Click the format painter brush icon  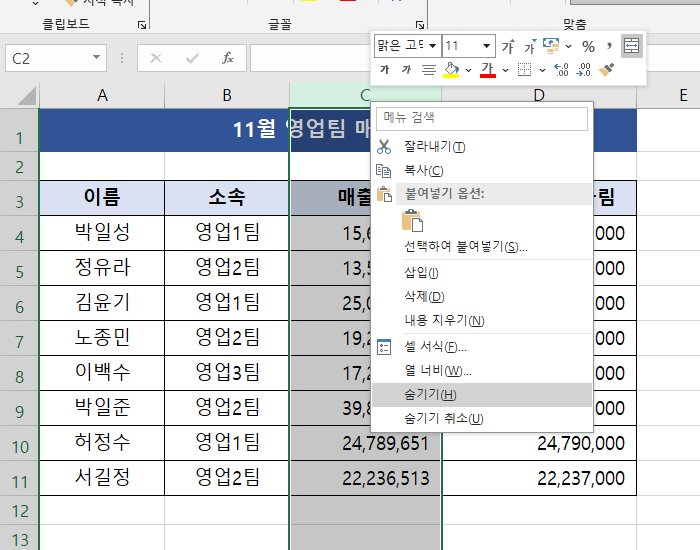point(606,70)
